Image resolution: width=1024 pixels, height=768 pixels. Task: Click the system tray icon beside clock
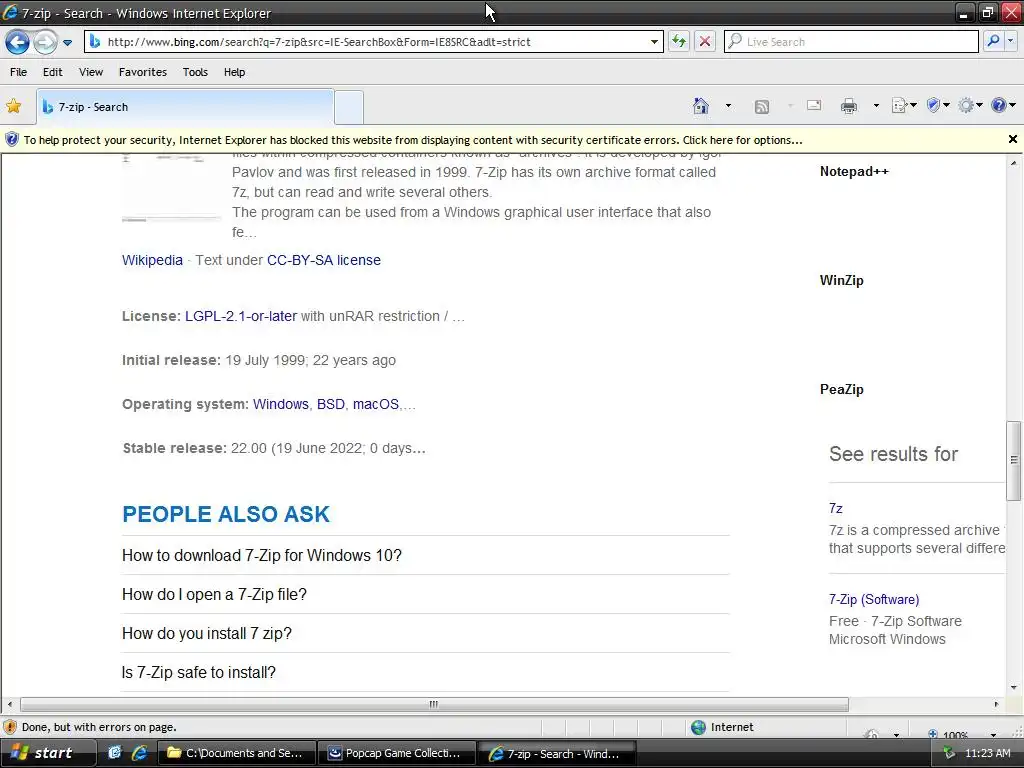pyautogui.click(x=949, y=753)
